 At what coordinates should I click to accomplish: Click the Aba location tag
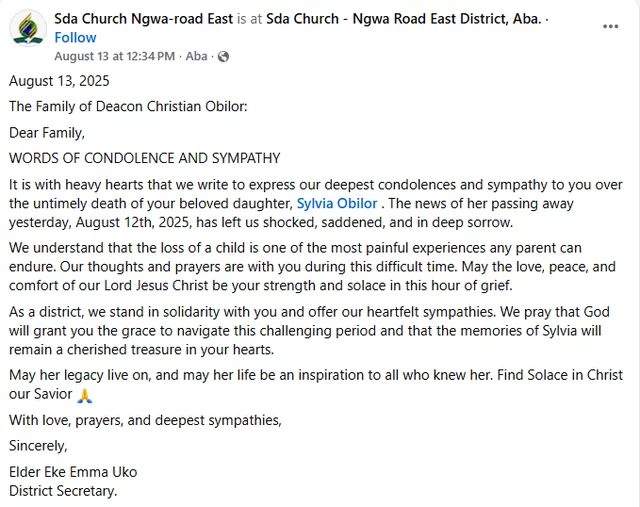pos(196,56)
